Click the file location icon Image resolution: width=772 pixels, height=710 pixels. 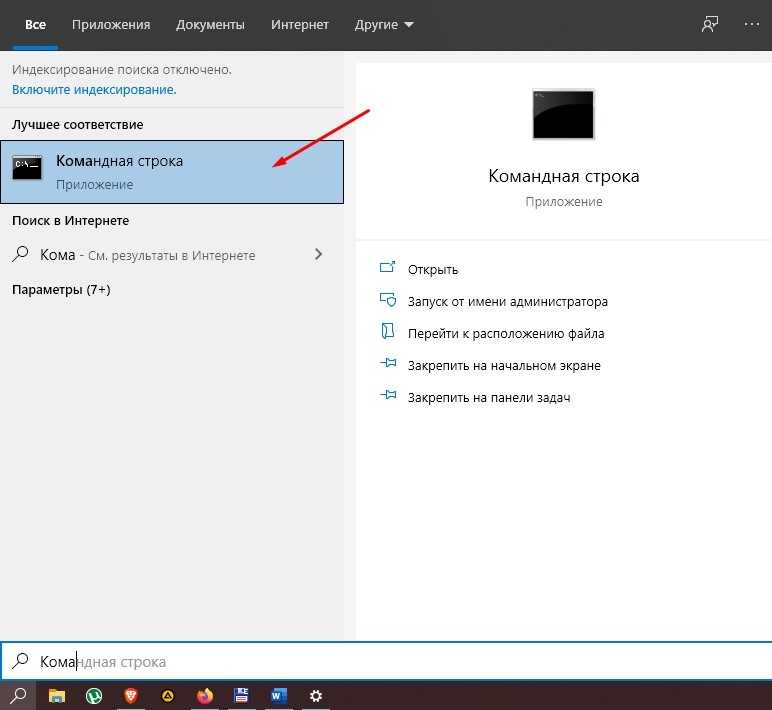tap(388, 331)
